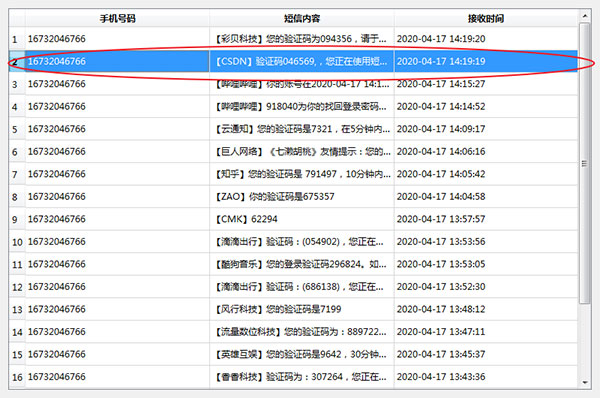Select the 哔哩哔哩 918040 password message
The width and height of the screenshot is (600, 398).
click(302, 106)
